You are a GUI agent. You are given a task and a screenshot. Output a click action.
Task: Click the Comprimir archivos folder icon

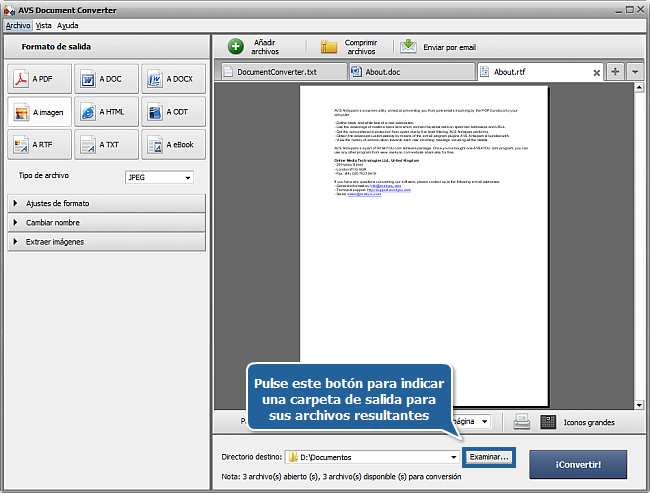(329, 46)
